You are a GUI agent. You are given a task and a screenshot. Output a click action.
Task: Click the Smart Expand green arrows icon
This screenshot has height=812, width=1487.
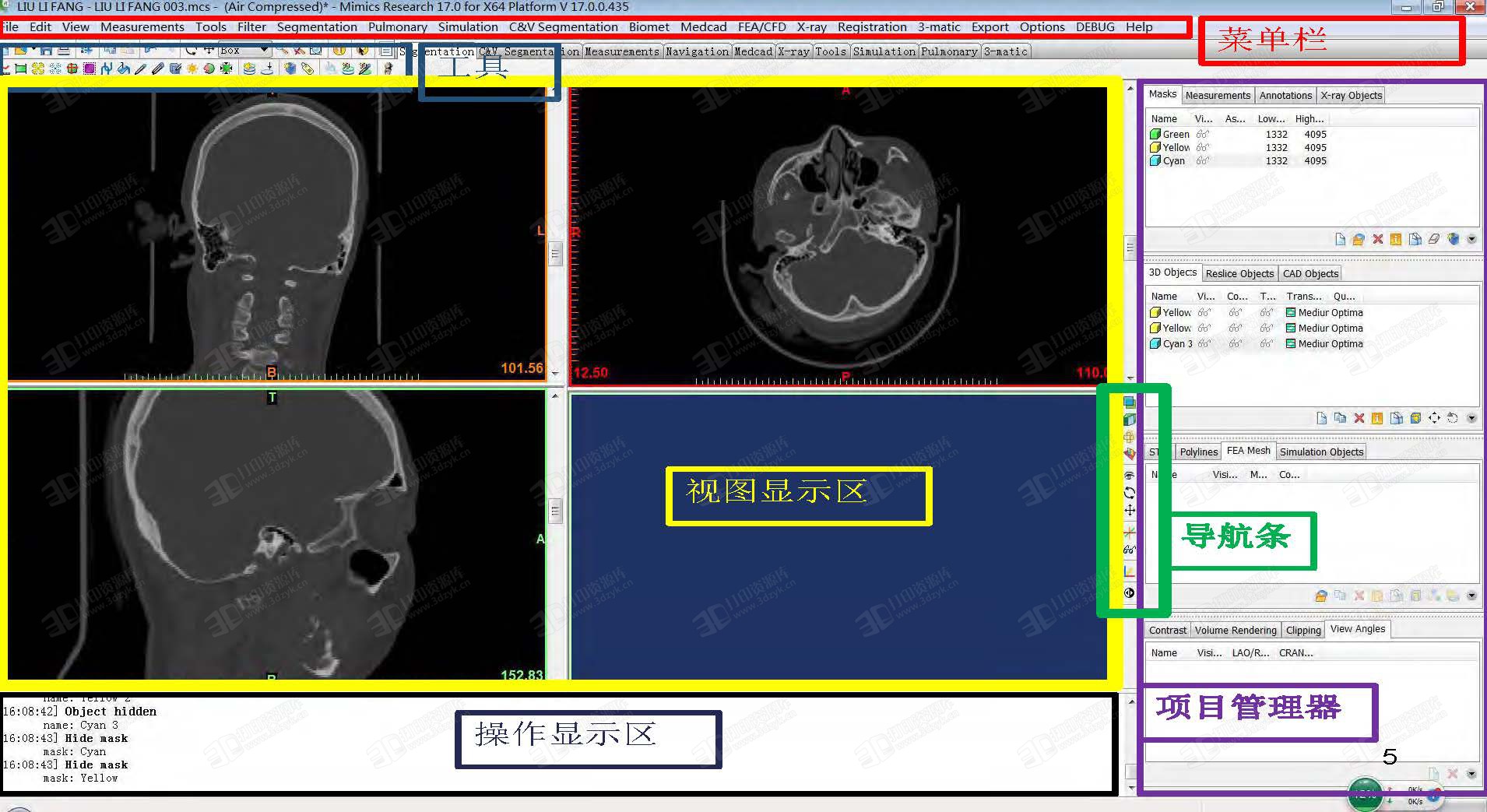click(x=226, y=69)
